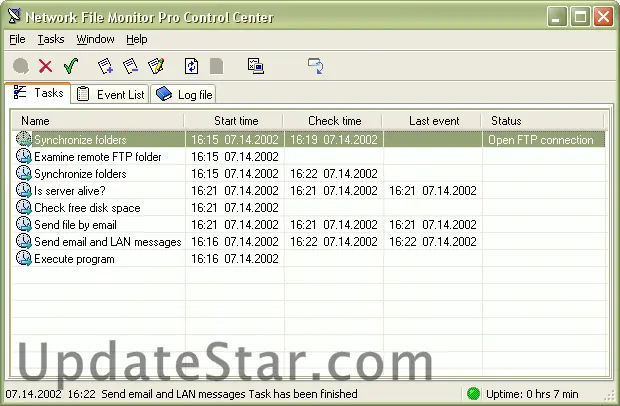Switch to the Event List tab
This screenshot has height=406, width=620.
point(110,94)
